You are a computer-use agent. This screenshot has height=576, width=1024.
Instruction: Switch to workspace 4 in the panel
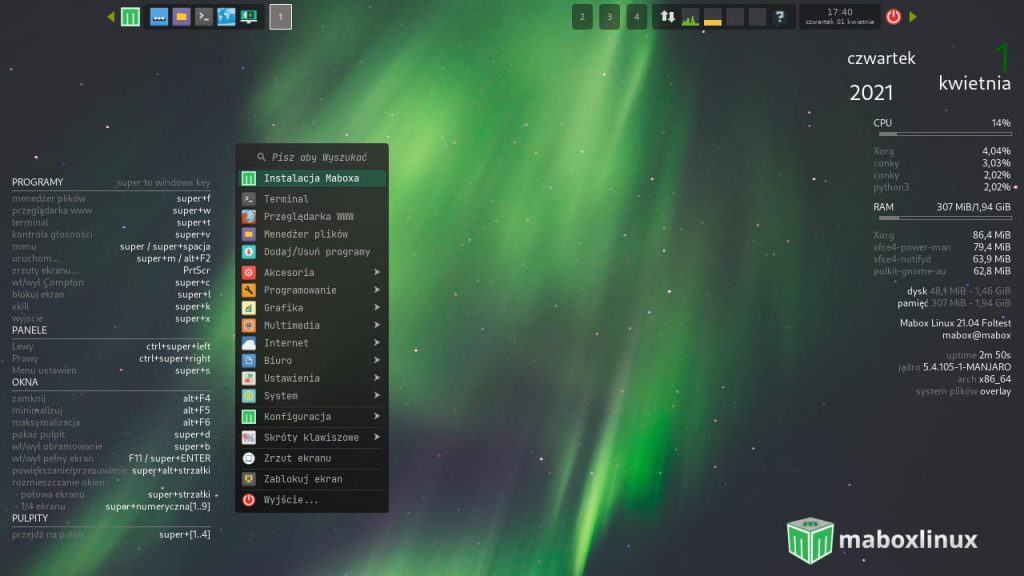coord(636,17)
